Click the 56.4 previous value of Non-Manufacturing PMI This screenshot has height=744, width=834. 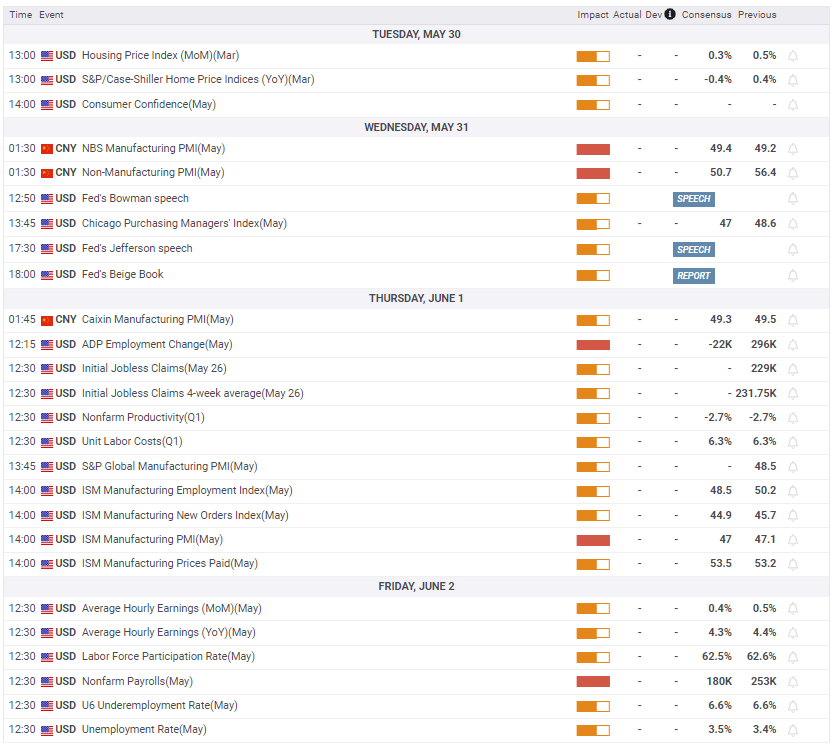[765, 173]
